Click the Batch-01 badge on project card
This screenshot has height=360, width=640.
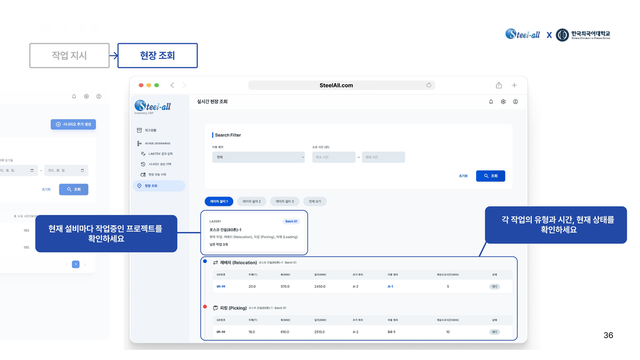tap(291, 221)
